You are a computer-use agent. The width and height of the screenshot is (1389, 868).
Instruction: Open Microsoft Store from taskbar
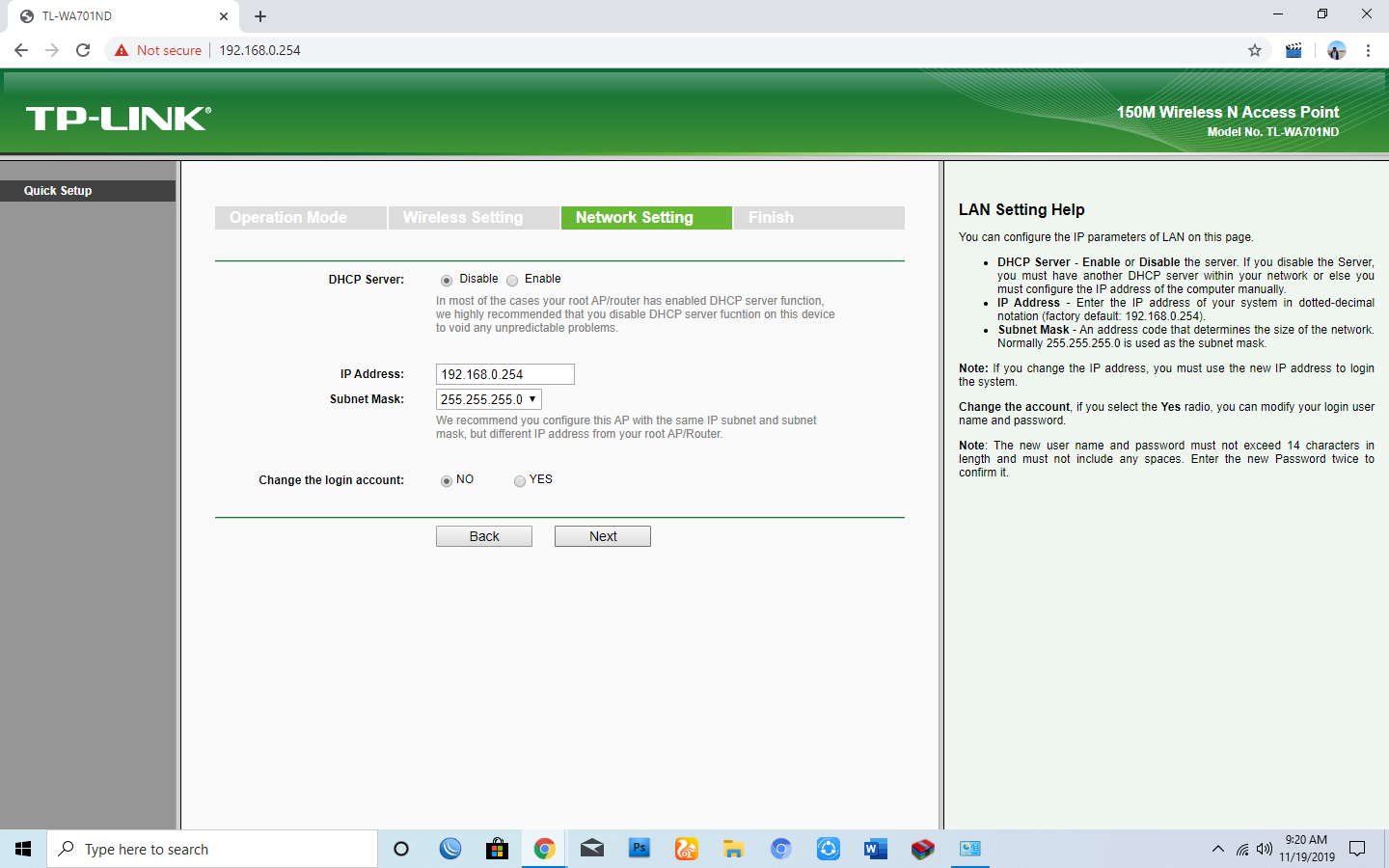(497, 849)
